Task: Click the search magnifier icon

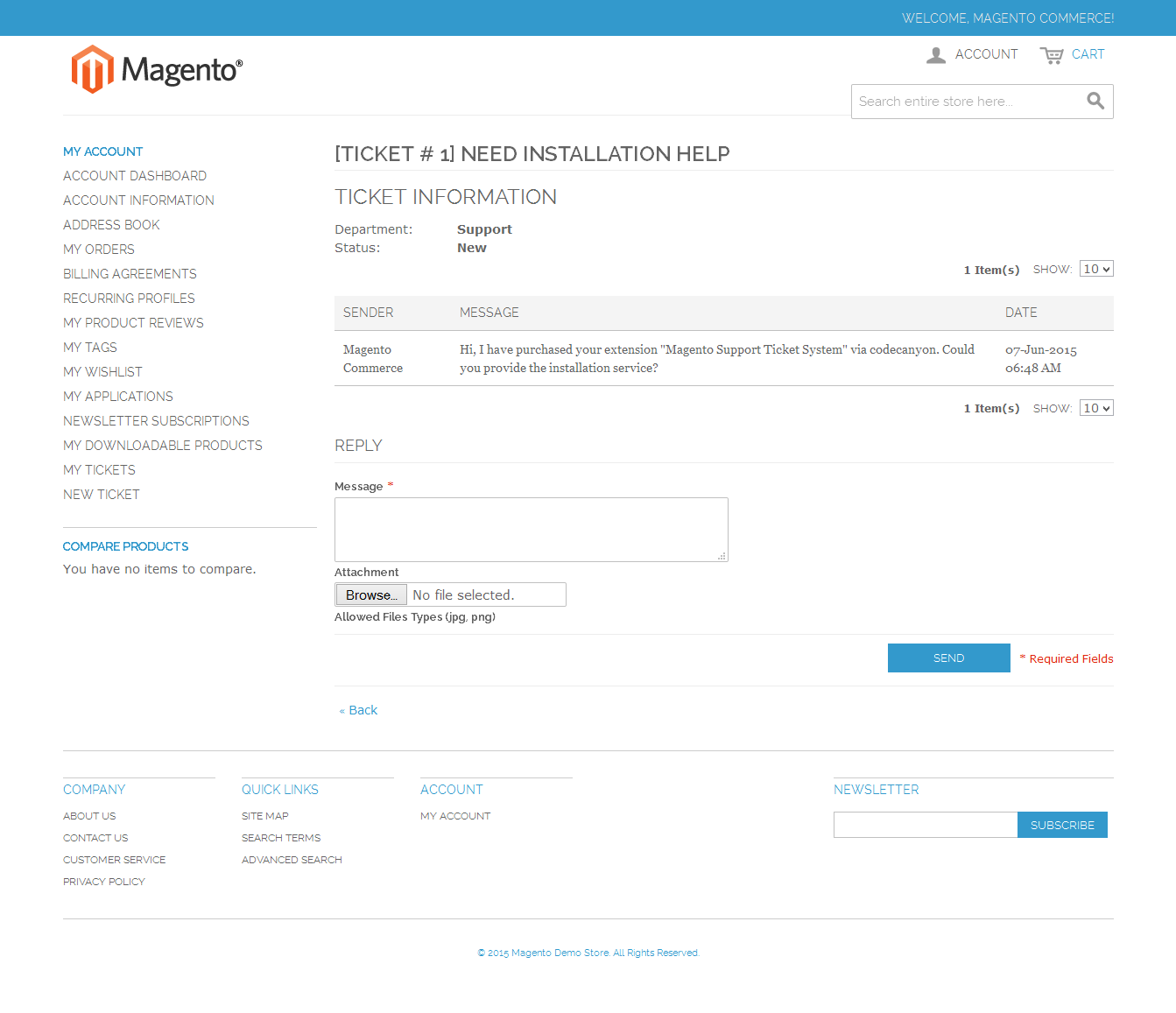Action: click(x=1095, y=101)
